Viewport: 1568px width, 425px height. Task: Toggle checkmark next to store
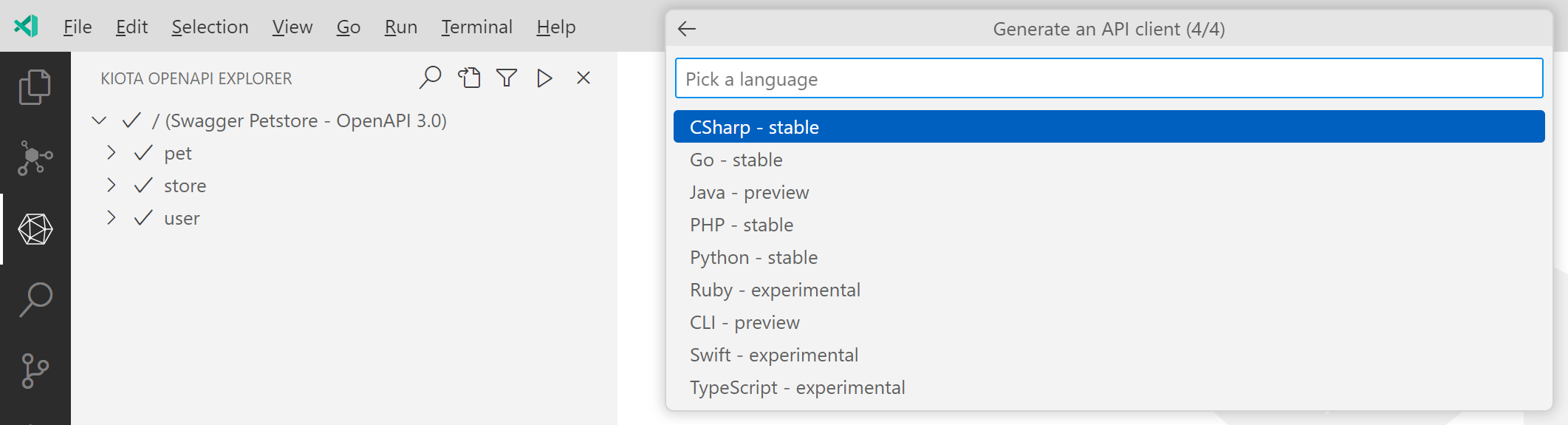click(x=143, y=186)
